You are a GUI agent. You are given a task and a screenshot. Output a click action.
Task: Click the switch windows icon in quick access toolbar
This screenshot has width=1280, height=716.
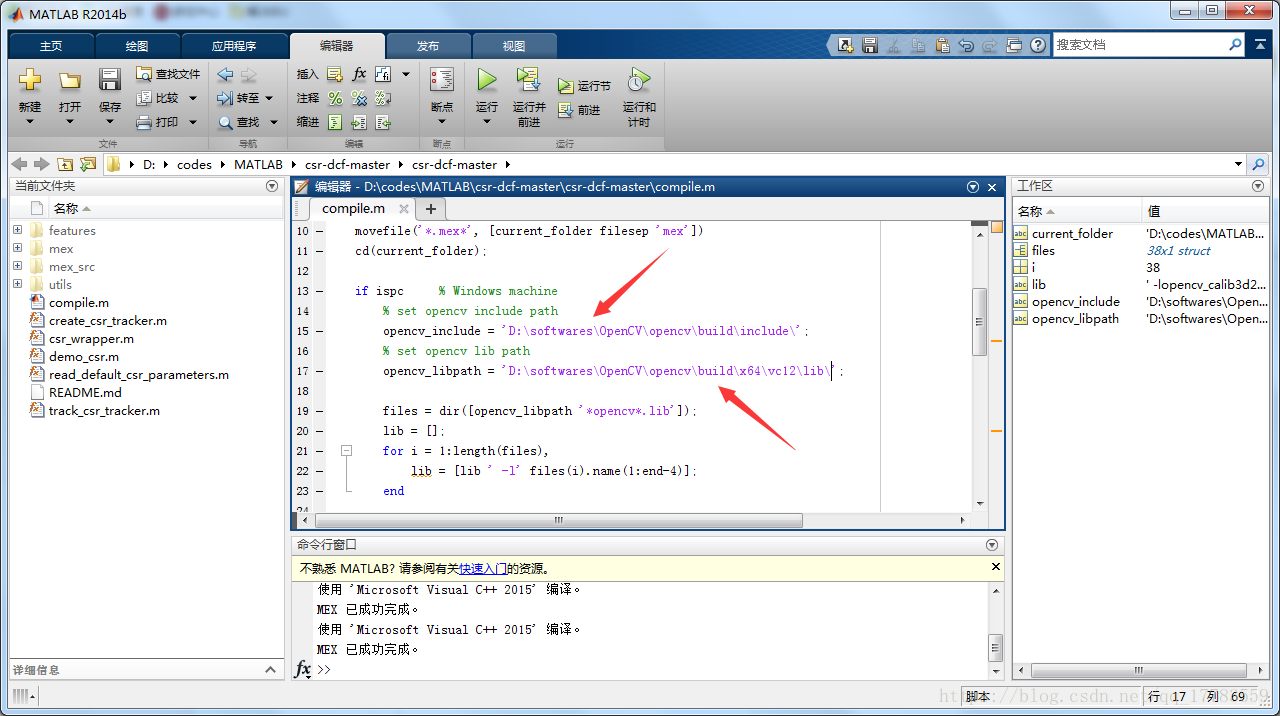pos(1014,45)
